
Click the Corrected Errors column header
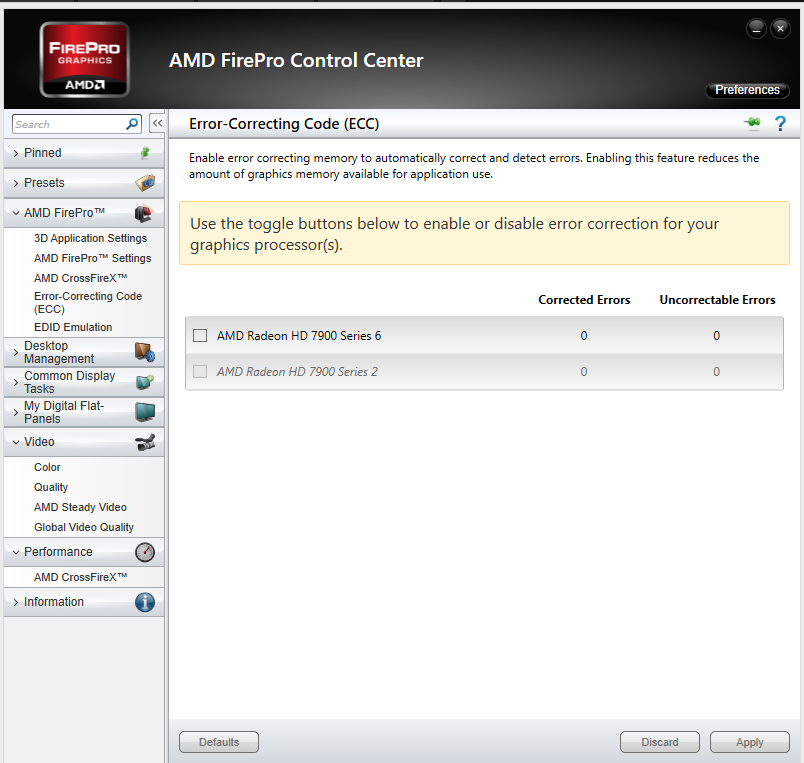pyautogui.click(x=584, y=300)
